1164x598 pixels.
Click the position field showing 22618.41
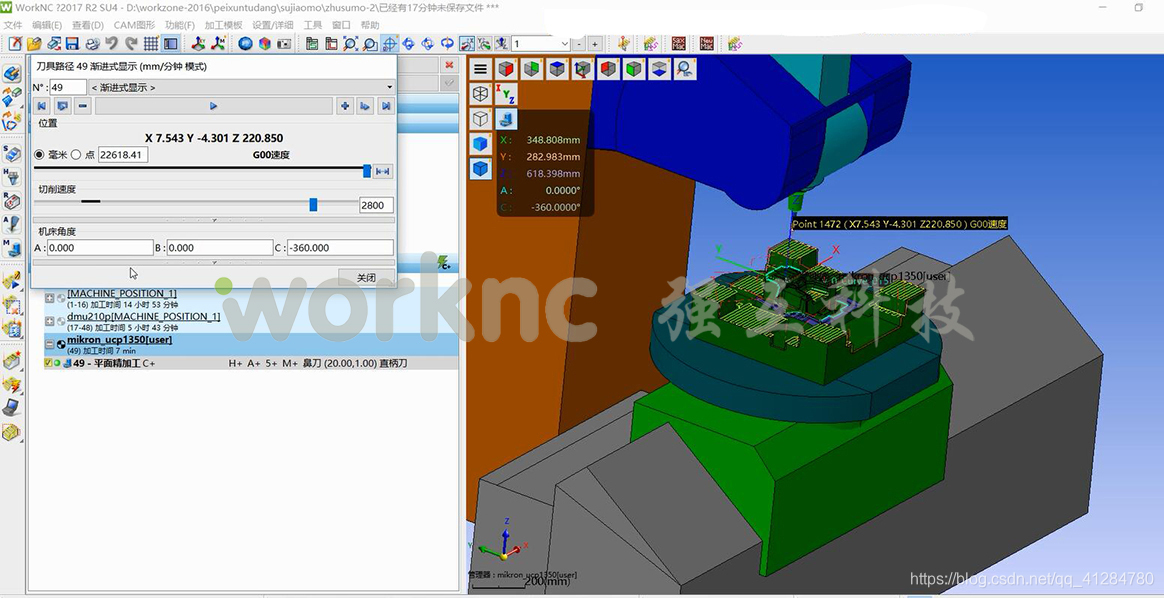[x=123, y=154]
